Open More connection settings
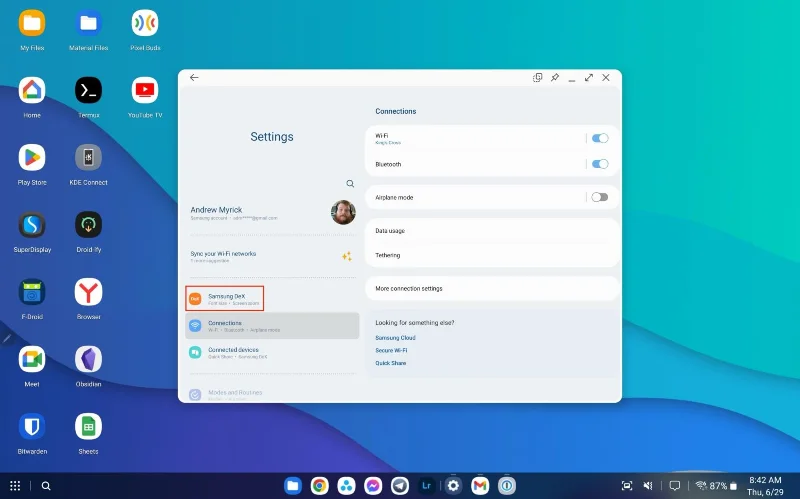The image size is (800, 499). [x=492, y=288]
